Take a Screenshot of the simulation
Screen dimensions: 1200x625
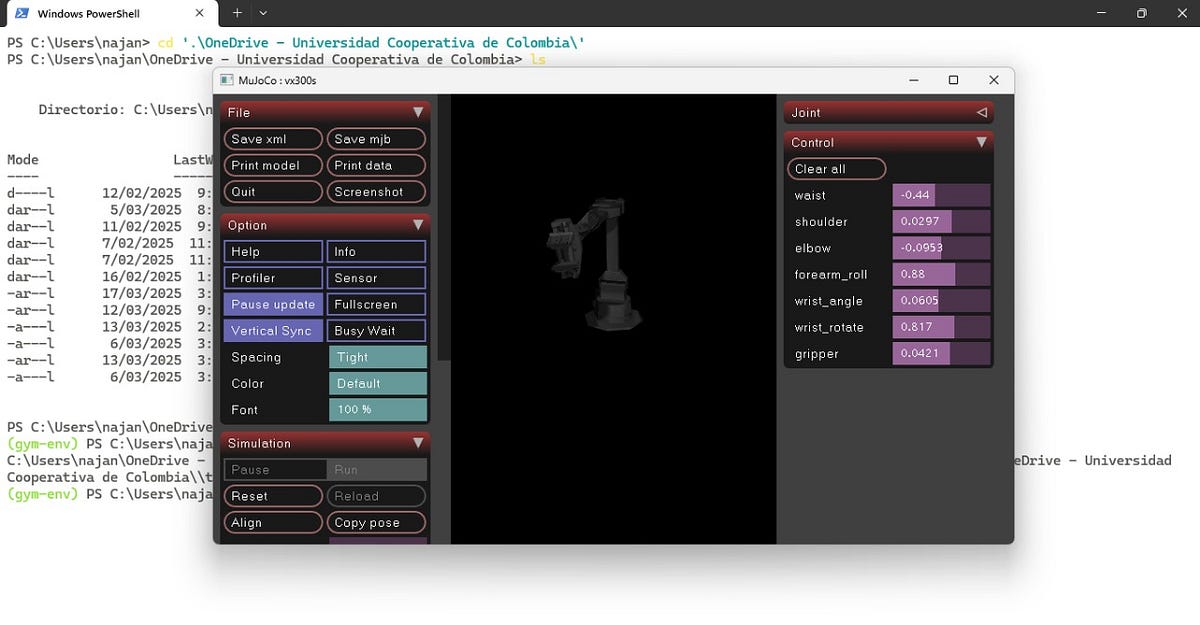[x=376, y=191]
